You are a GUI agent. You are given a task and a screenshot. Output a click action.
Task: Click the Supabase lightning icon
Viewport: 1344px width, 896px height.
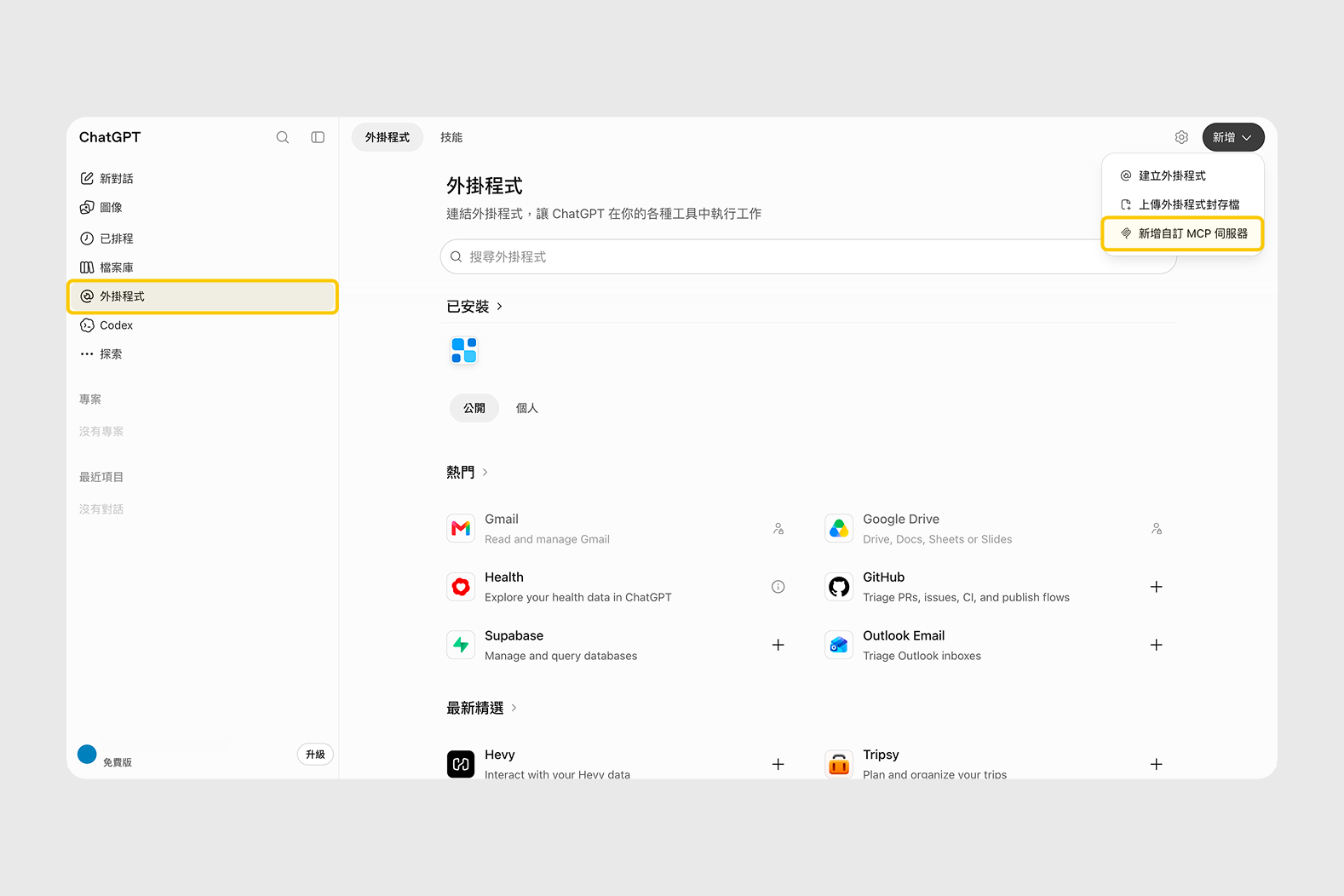(x=461, y=645)
